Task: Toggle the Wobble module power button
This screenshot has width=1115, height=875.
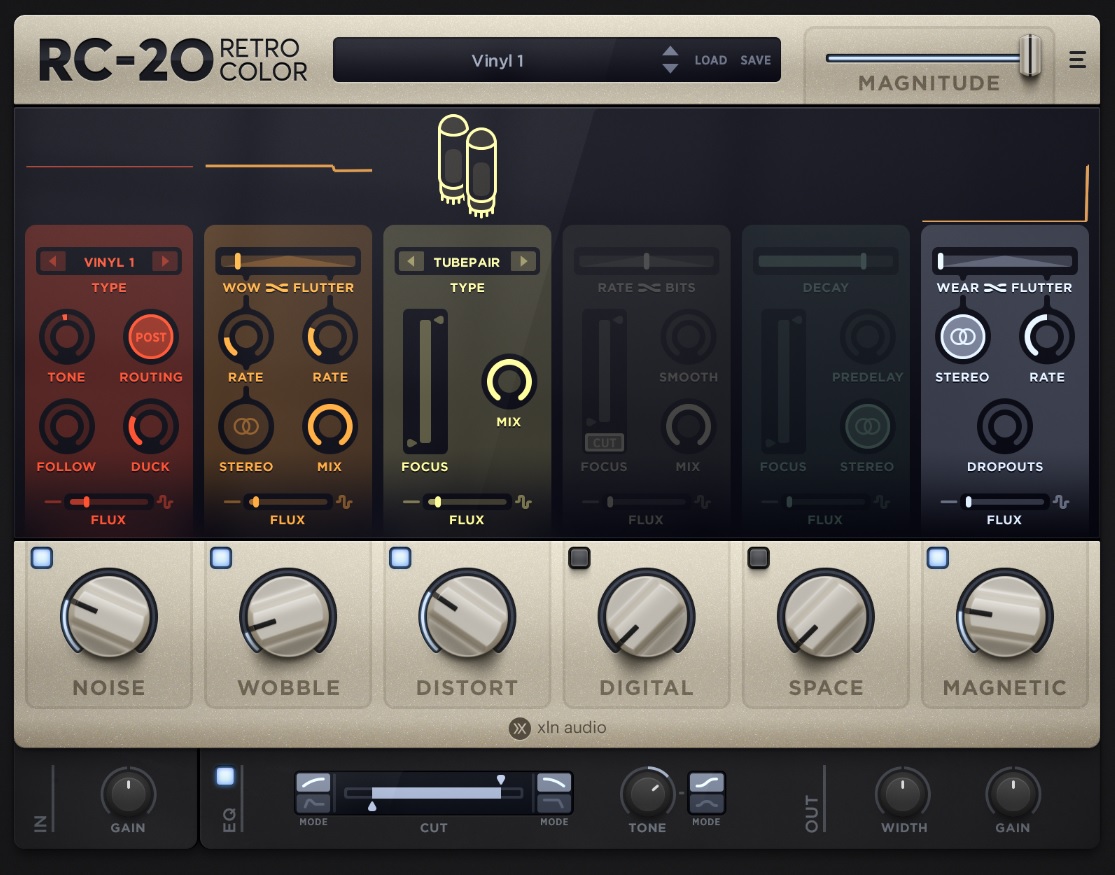Action: click(221, 558)
